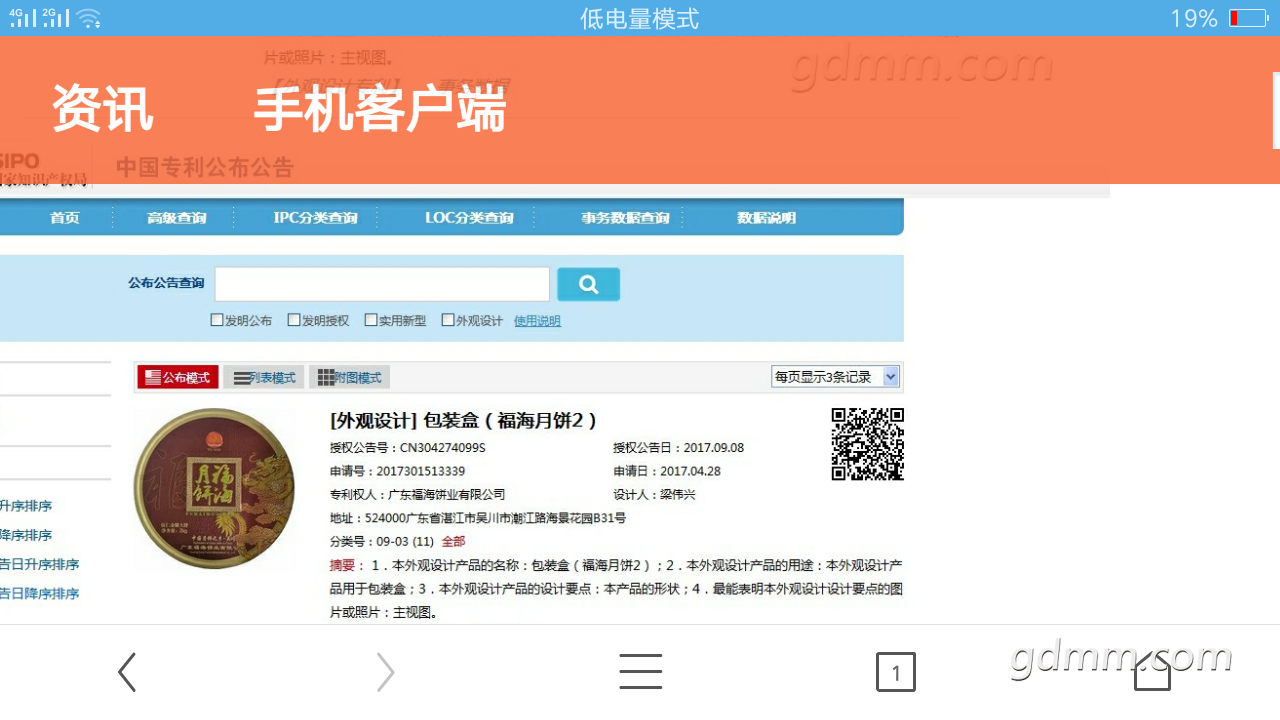
Task: Check the 发明授权 checkbox
Action: [x=294, y=320]
